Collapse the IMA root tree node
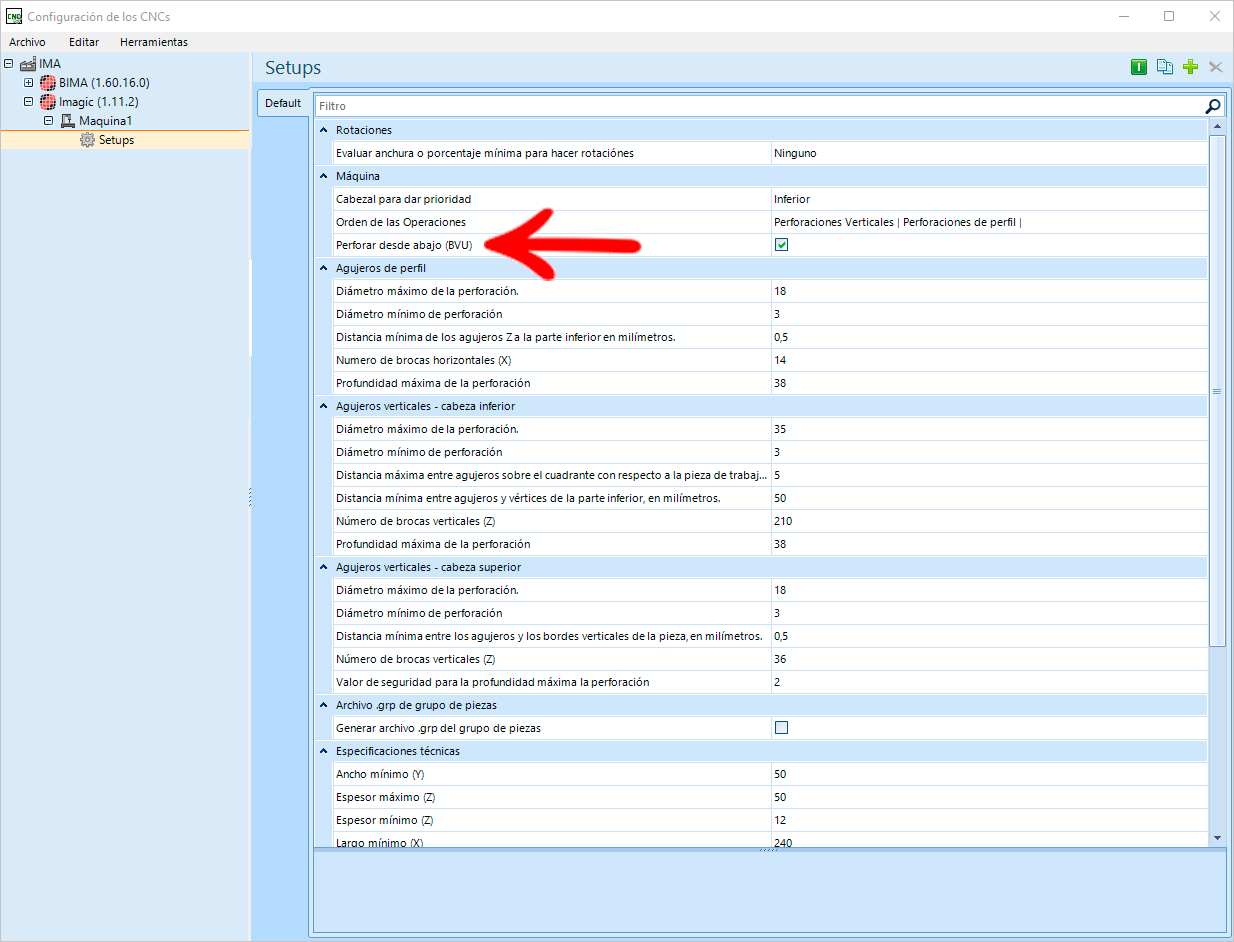The height and width of the screenshot is (942, 1234). pos(9,63)
